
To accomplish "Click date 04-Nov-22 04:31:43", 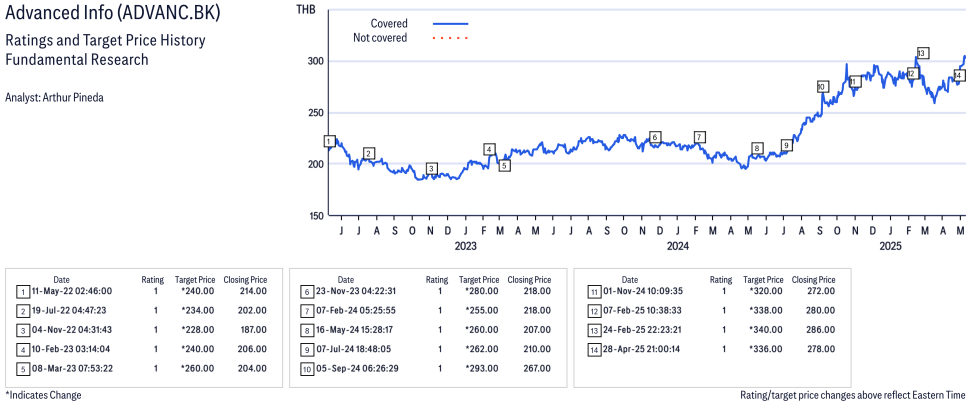I will click(x=72, y=329).
